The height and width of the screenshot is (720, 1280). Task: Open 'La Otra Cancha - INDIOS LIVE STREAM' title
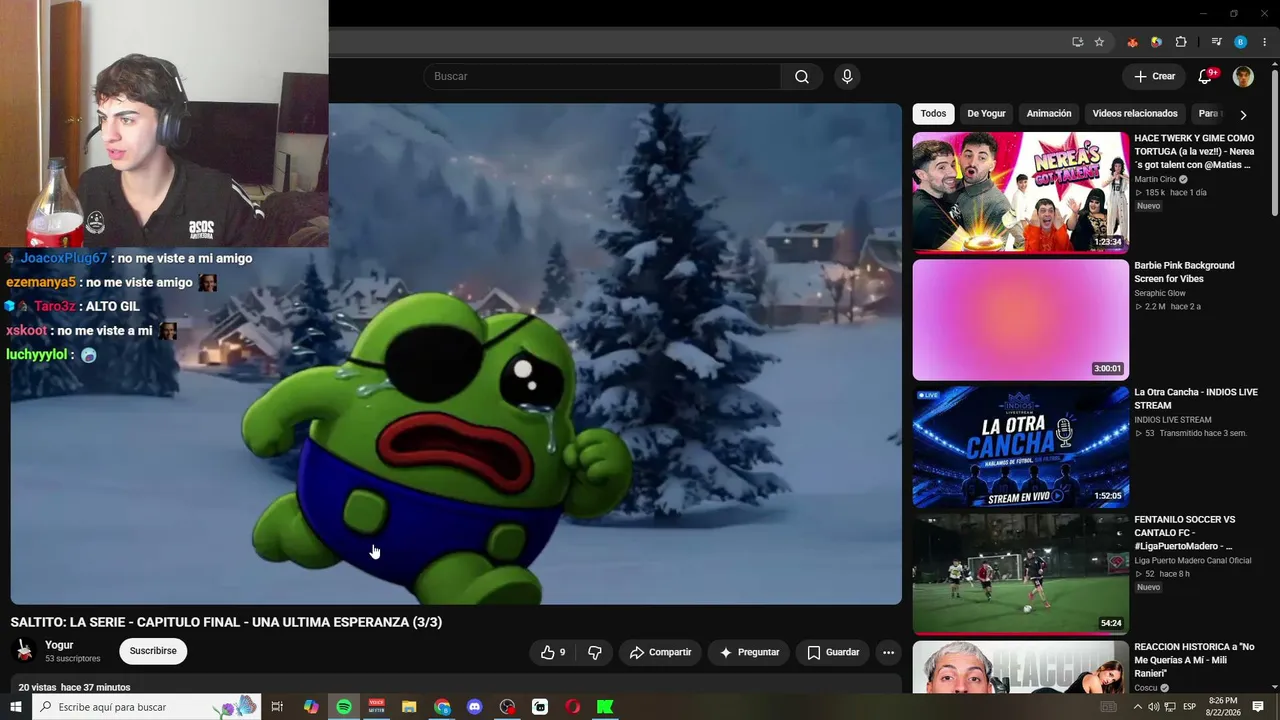click(1196, 399)
